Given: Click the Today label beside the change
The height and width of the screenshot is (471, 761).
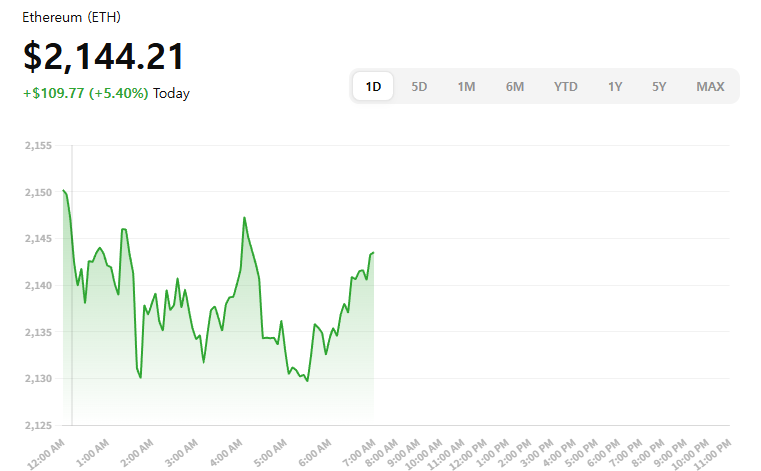Looking at the screenshot, I should [171, 93].
